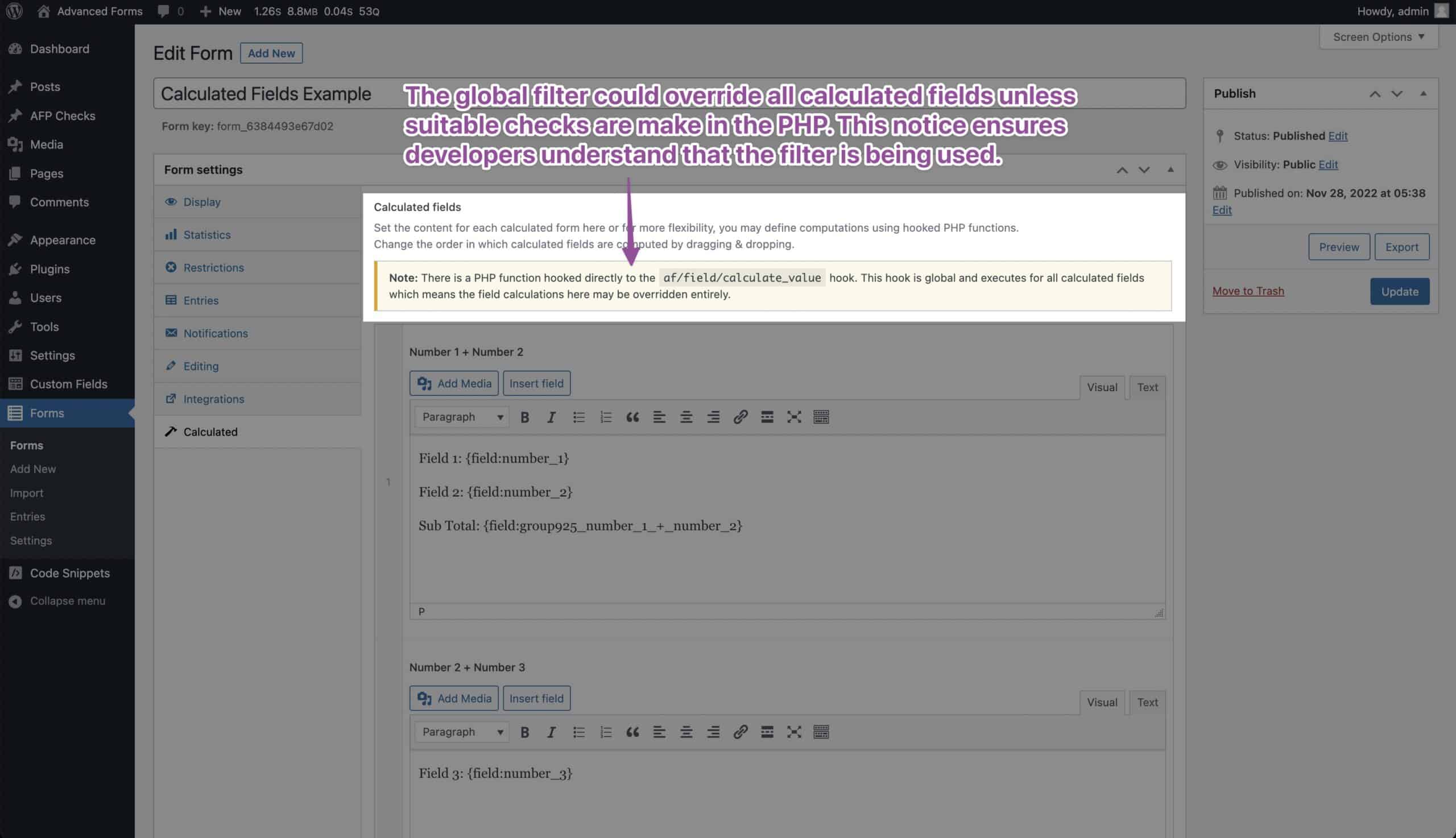Click the form title input field

265,94
